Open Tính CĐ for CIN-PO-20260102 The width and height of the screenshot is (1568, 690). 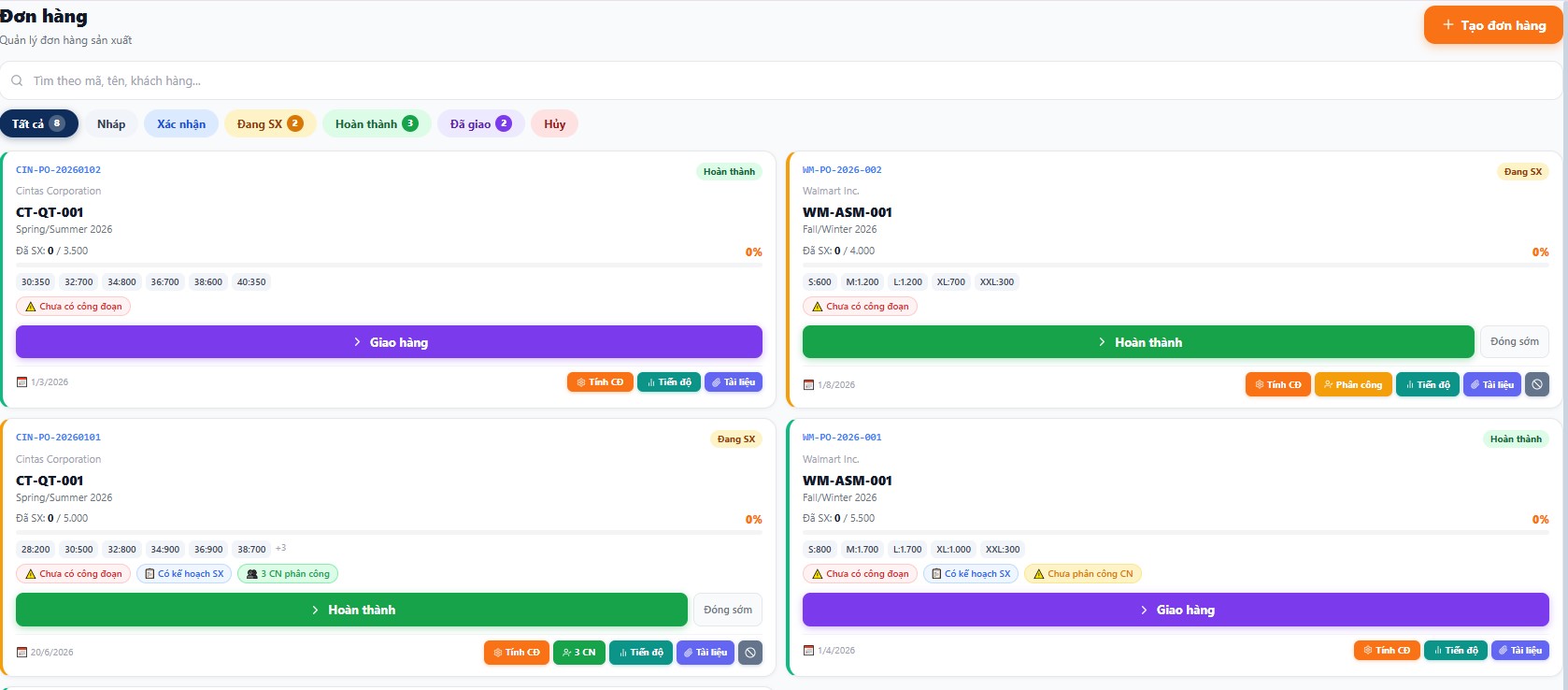[600, 381]
